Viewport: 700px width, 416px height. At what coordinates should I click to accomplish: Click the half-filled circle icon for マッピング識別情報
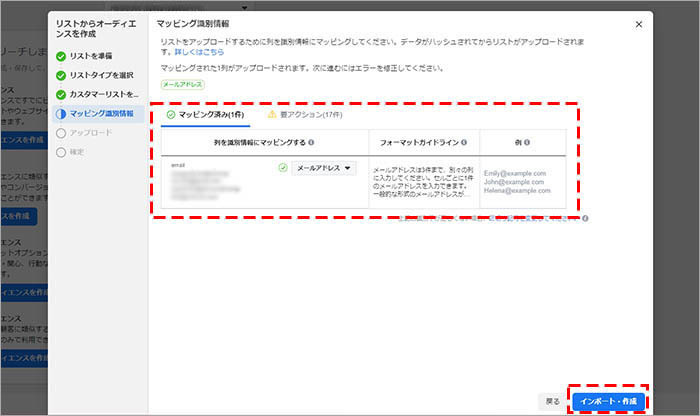pos(62,114)
